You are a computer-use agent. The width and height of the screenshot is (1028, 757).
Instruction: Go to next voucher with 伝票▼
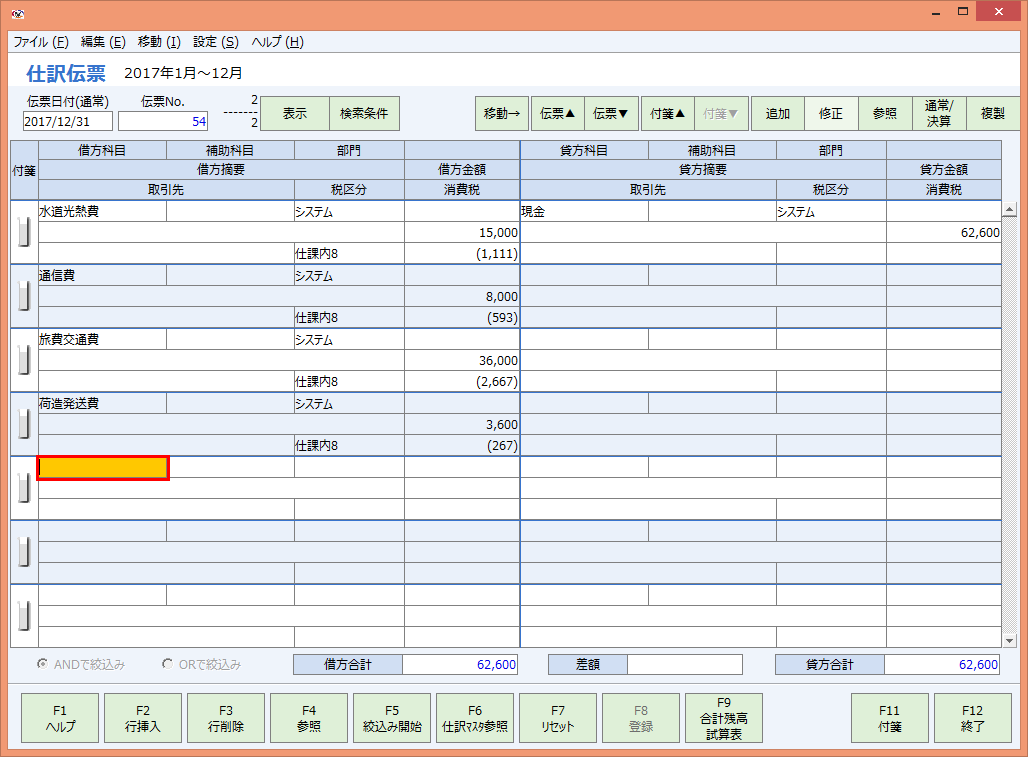[611, 113]
